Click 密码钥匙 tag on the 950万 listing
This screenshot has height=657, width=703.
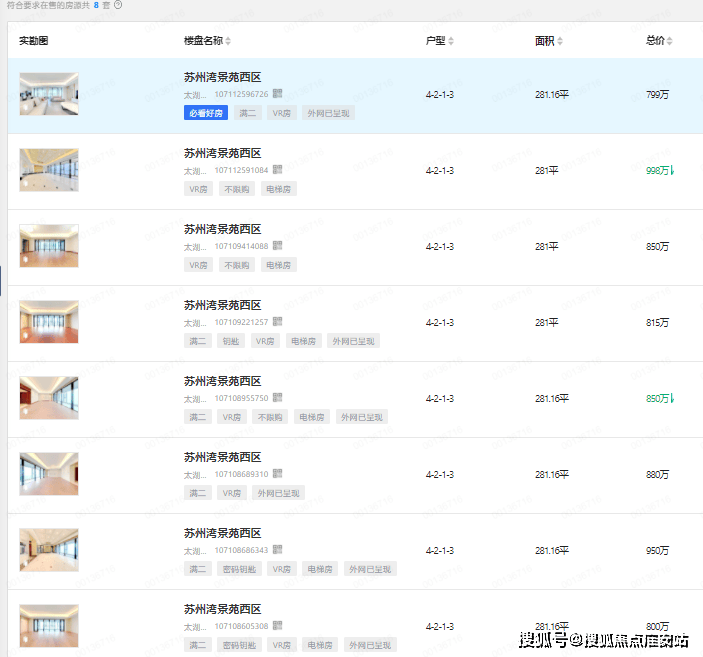tap(238, 569)
